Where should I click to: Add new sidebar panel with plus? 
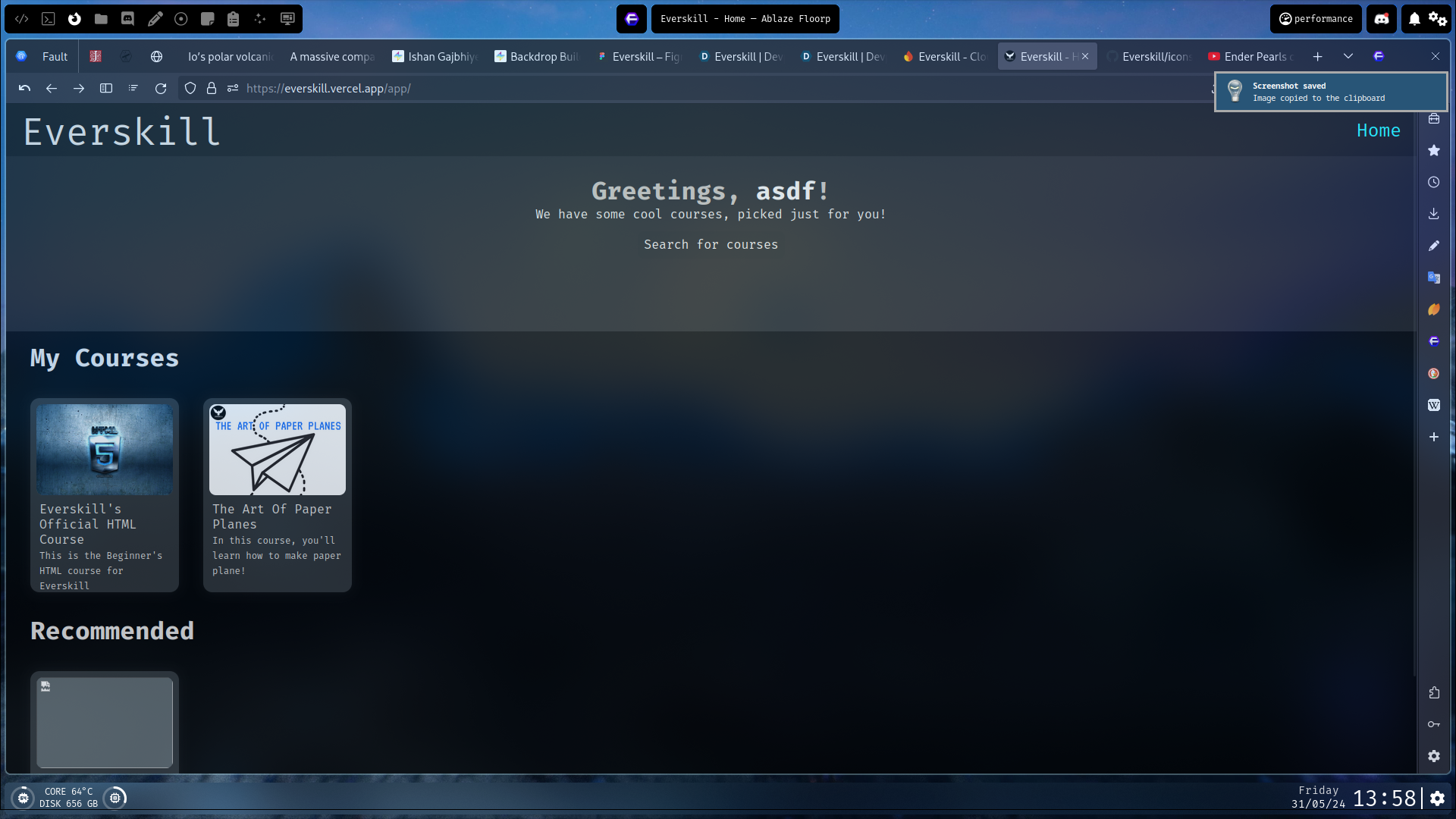pos(1433,437)
